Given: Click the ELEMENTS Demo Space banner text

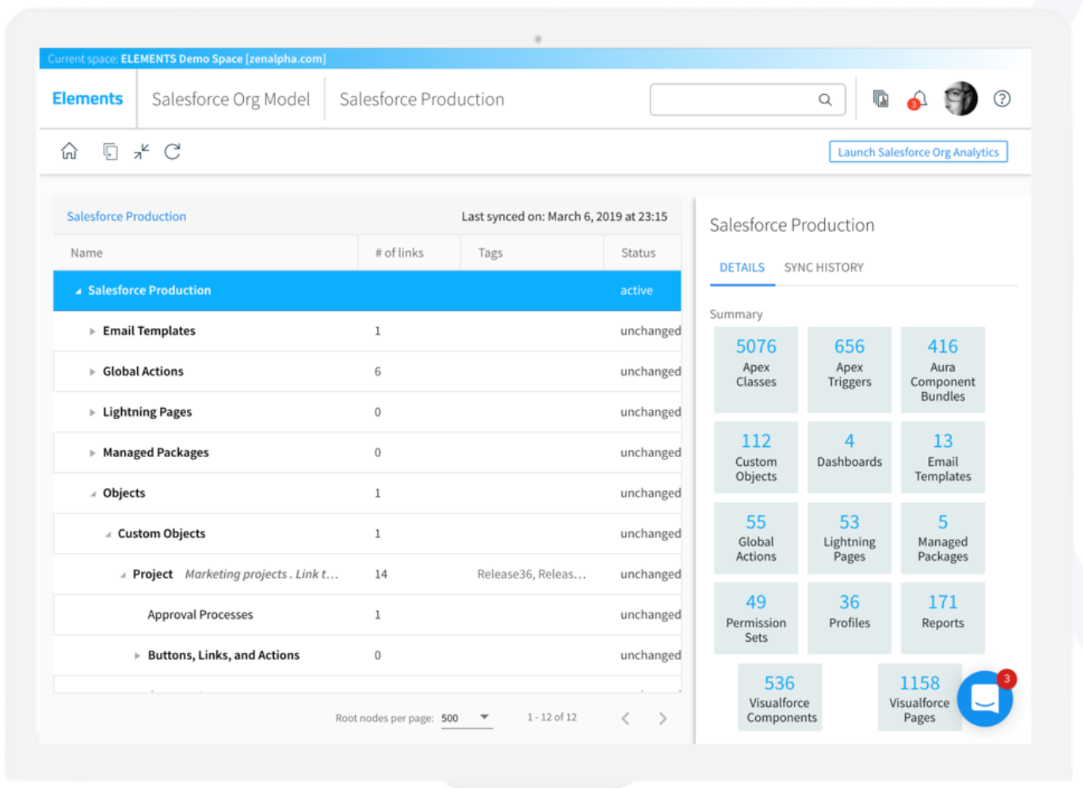Looking at the screenshot, I should pyautogui.click(x=223, y=59).
